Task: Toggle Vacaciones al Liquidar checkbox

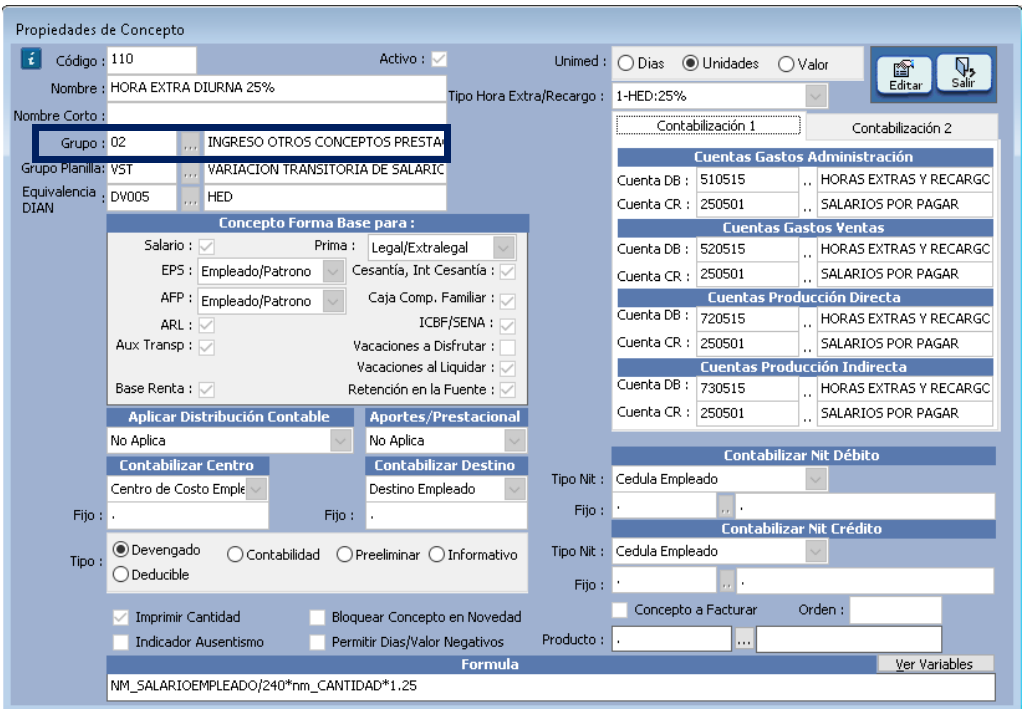Action: (508, 368)
